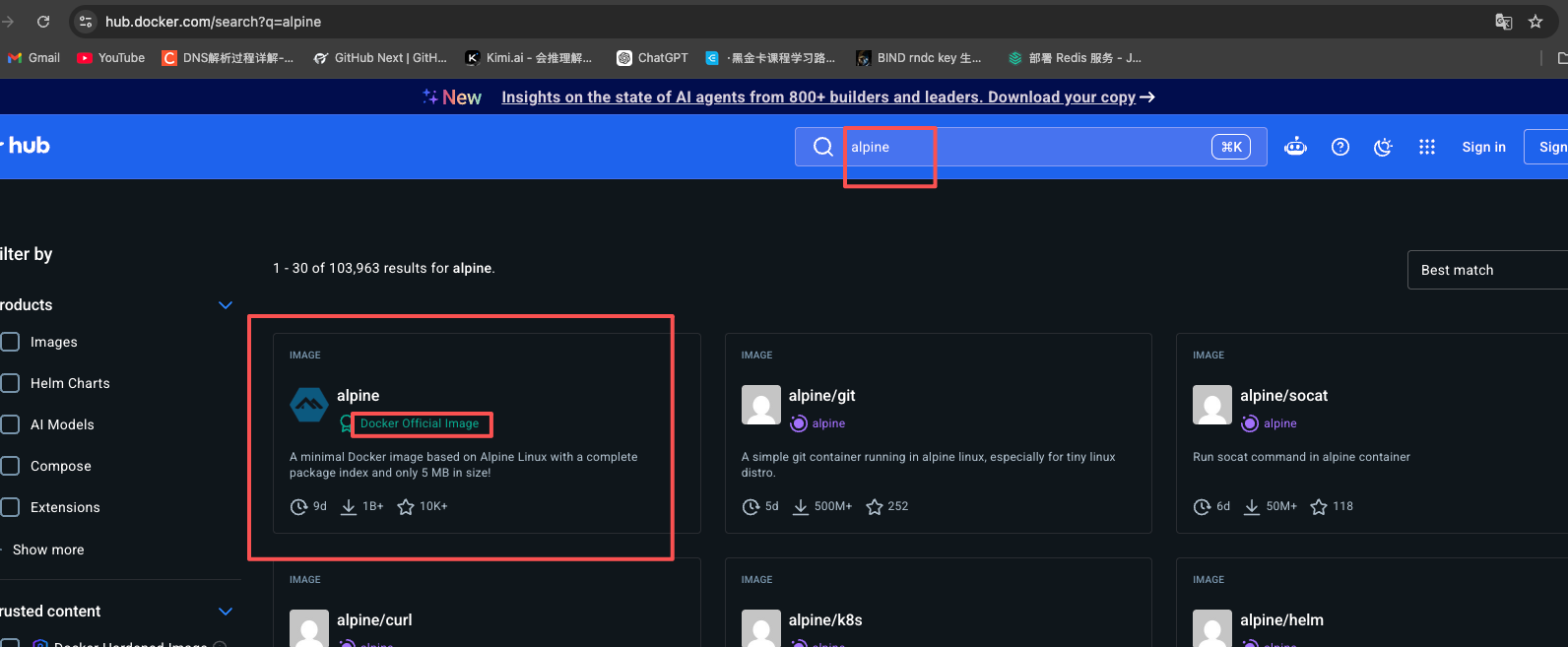The height and width of the screenshot is (647, 1568).
Task: Click the ⌘K shortcut badge
Action: [1231, 147]
